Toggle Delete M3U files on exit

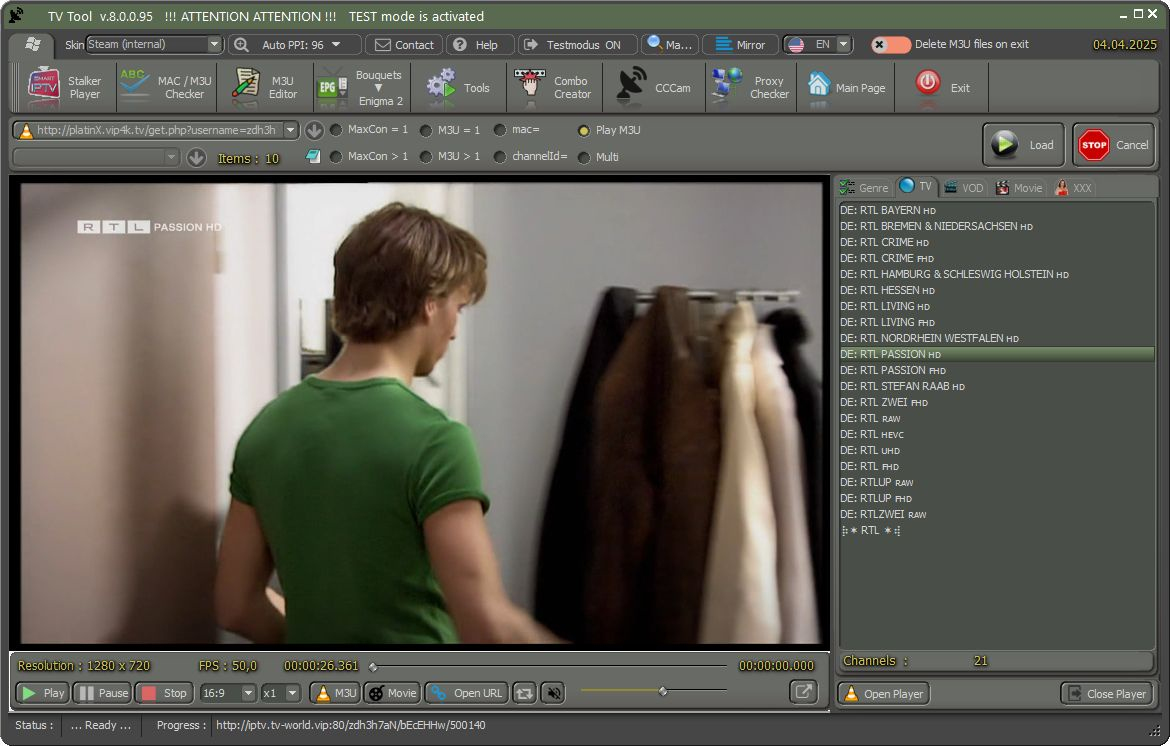890,45
